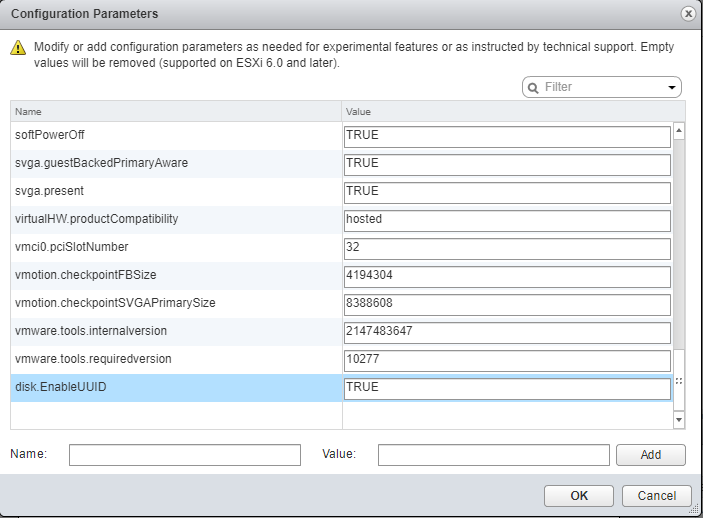Click the Cancel button

tap(657, 496)
